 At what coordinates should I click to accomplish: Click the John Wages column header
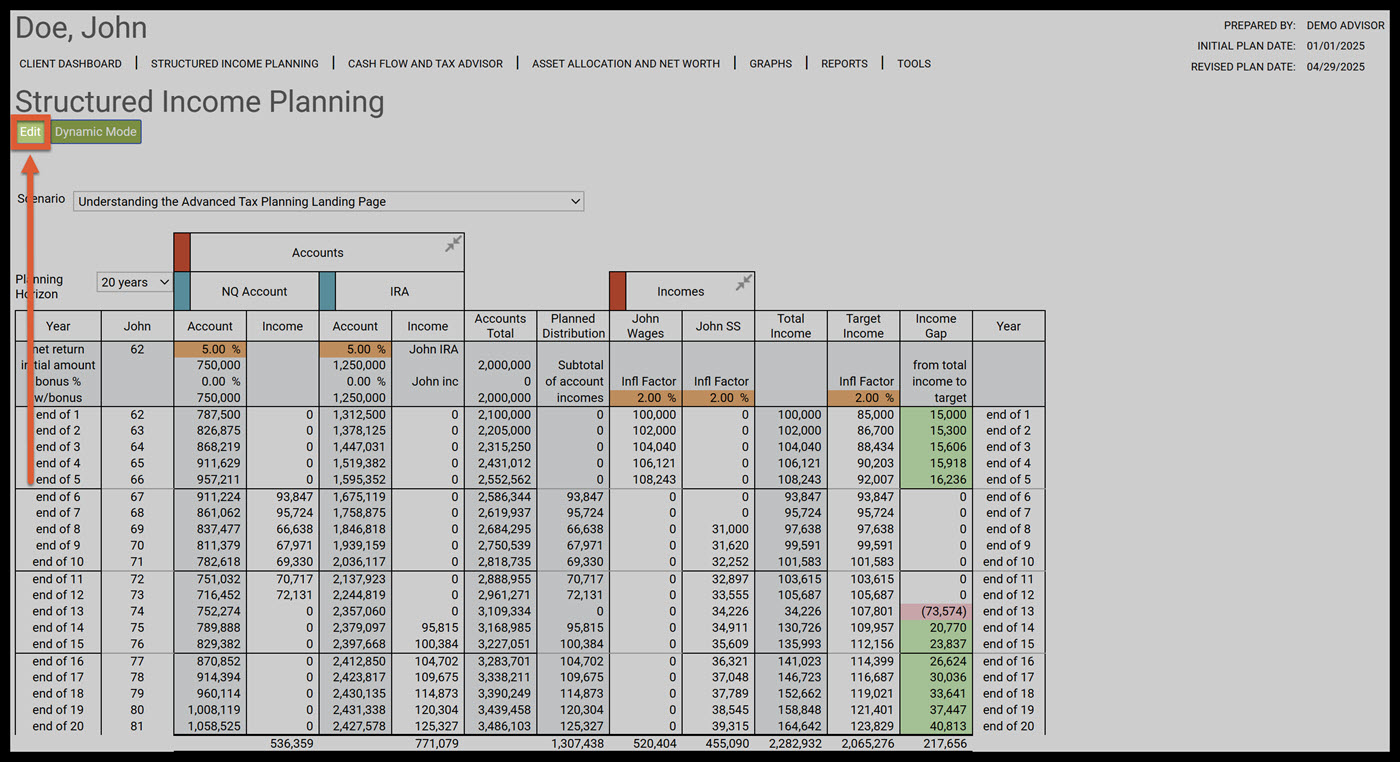pyautogui.click(x=645, y=326)
